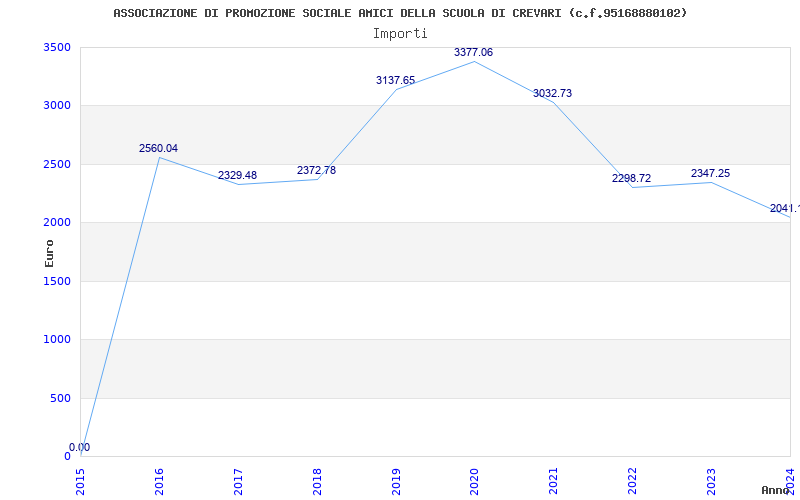Click the data label 2347.25
Viewport: 800px width, 500px height.
[710, 173]
